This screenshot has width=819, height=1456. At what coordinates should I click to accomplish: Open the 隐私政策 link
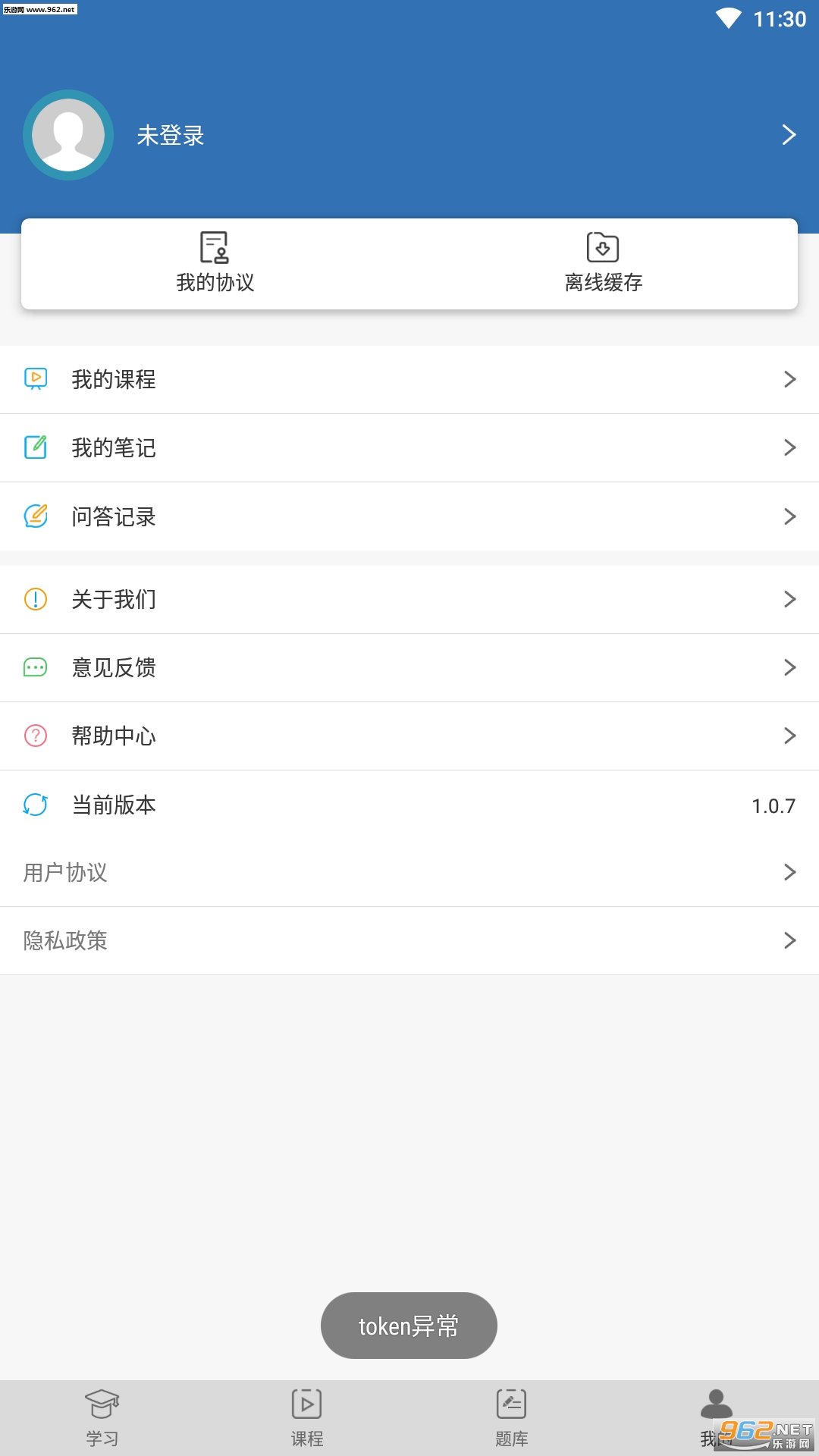click(65, 940)
